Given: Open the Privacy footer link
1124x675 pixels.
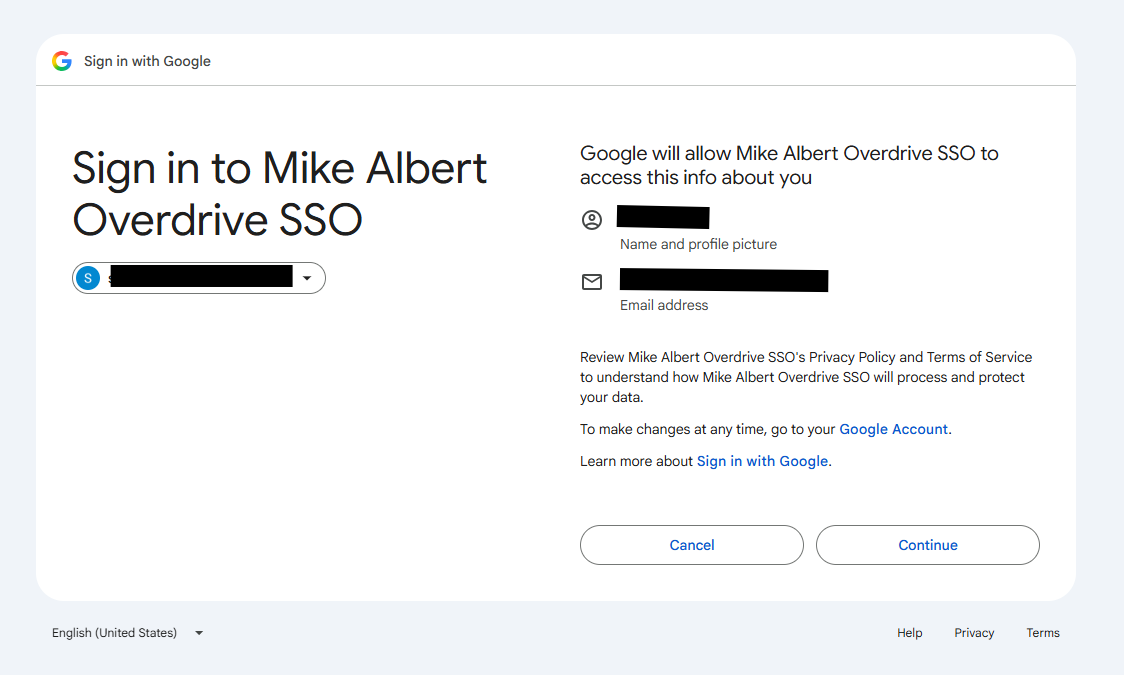Looking at the screenshot, I should (x=974, y=633).
